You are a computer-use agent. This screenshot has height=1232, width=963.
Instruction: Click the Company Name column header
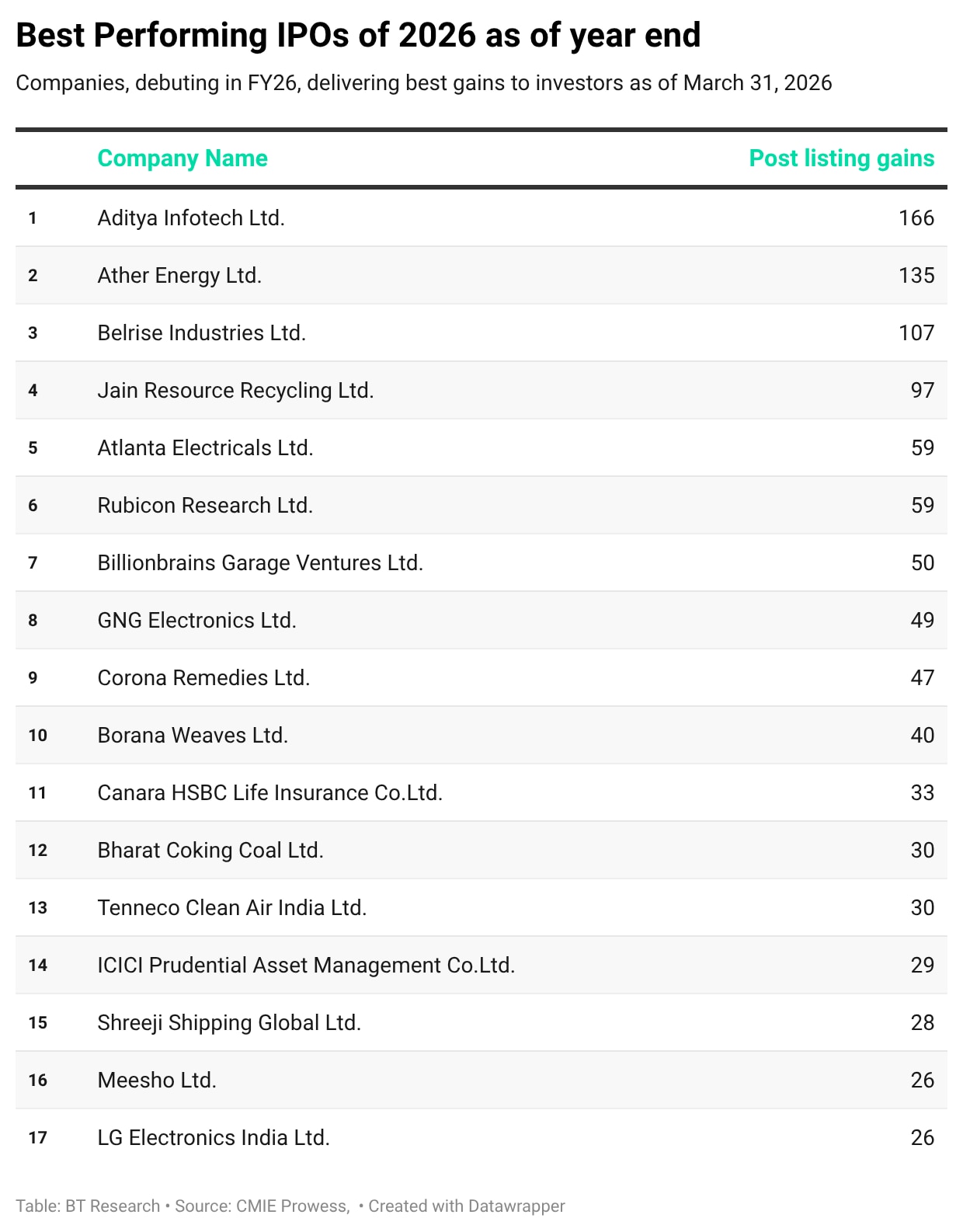(x=183, y=158)
